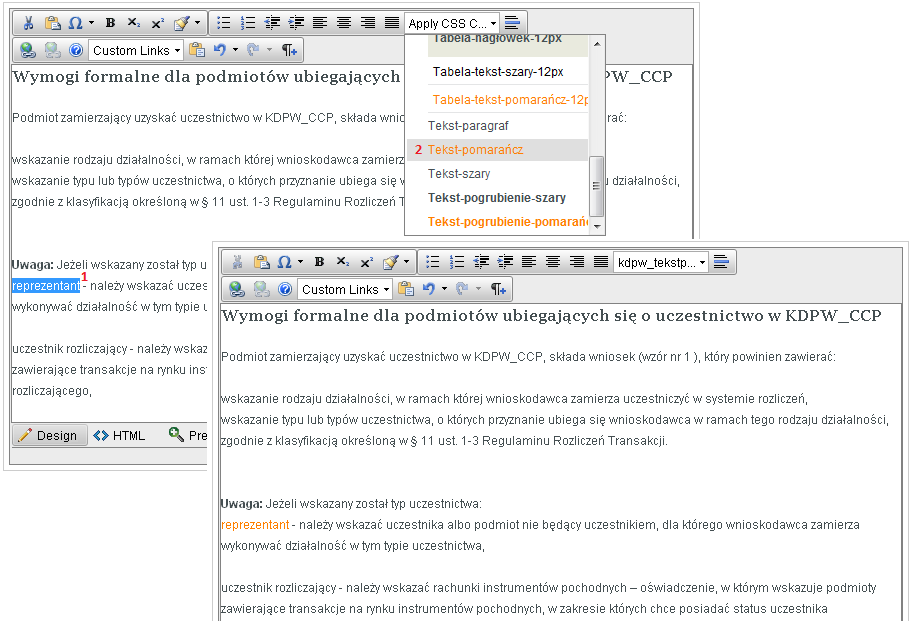This screenshot has width=921, height=621.
Task: Open Undo history dropdown in back editor
Action: pos(236,50)
